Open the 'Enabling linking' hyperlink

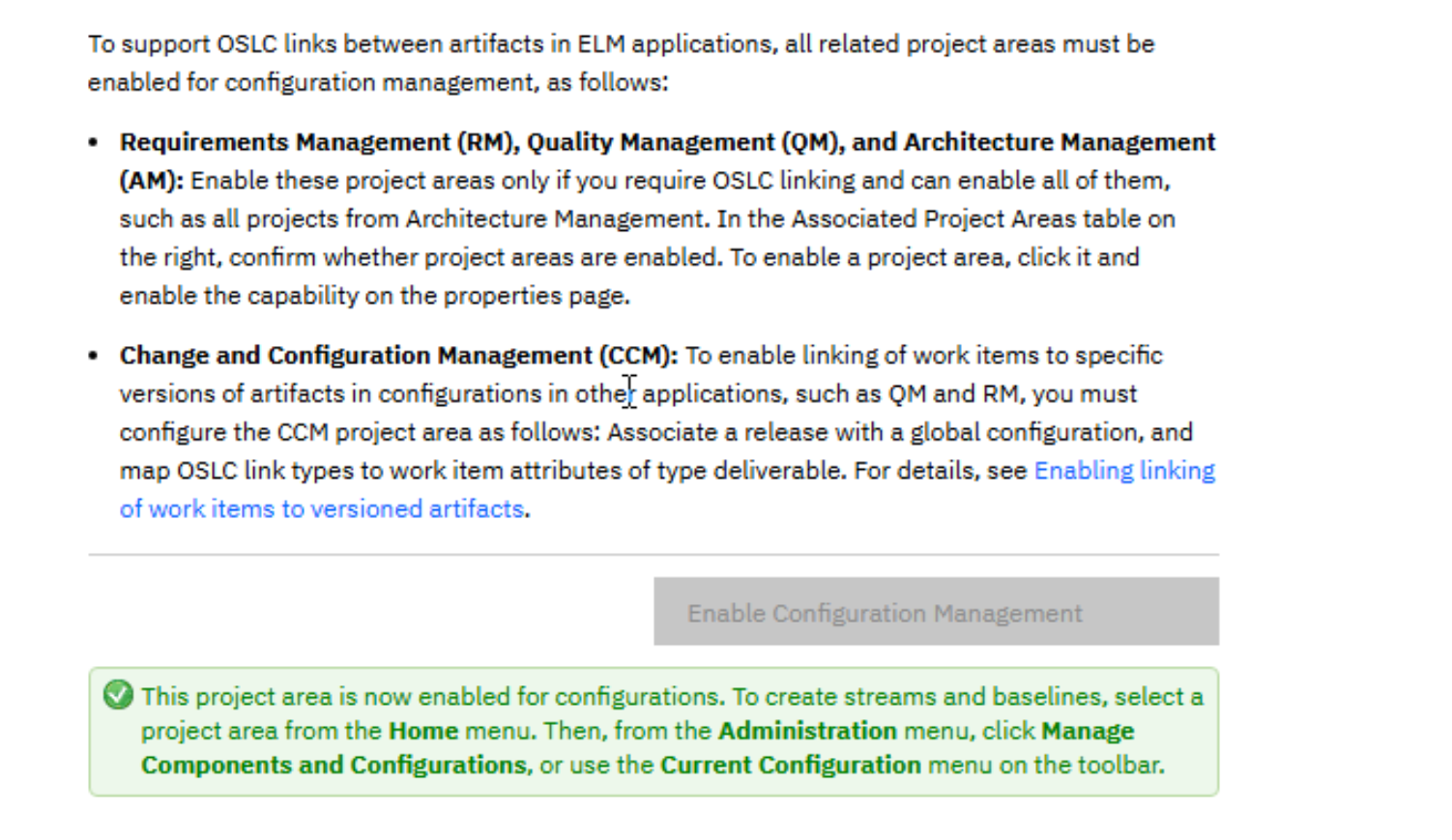(x=1123, y=471)
